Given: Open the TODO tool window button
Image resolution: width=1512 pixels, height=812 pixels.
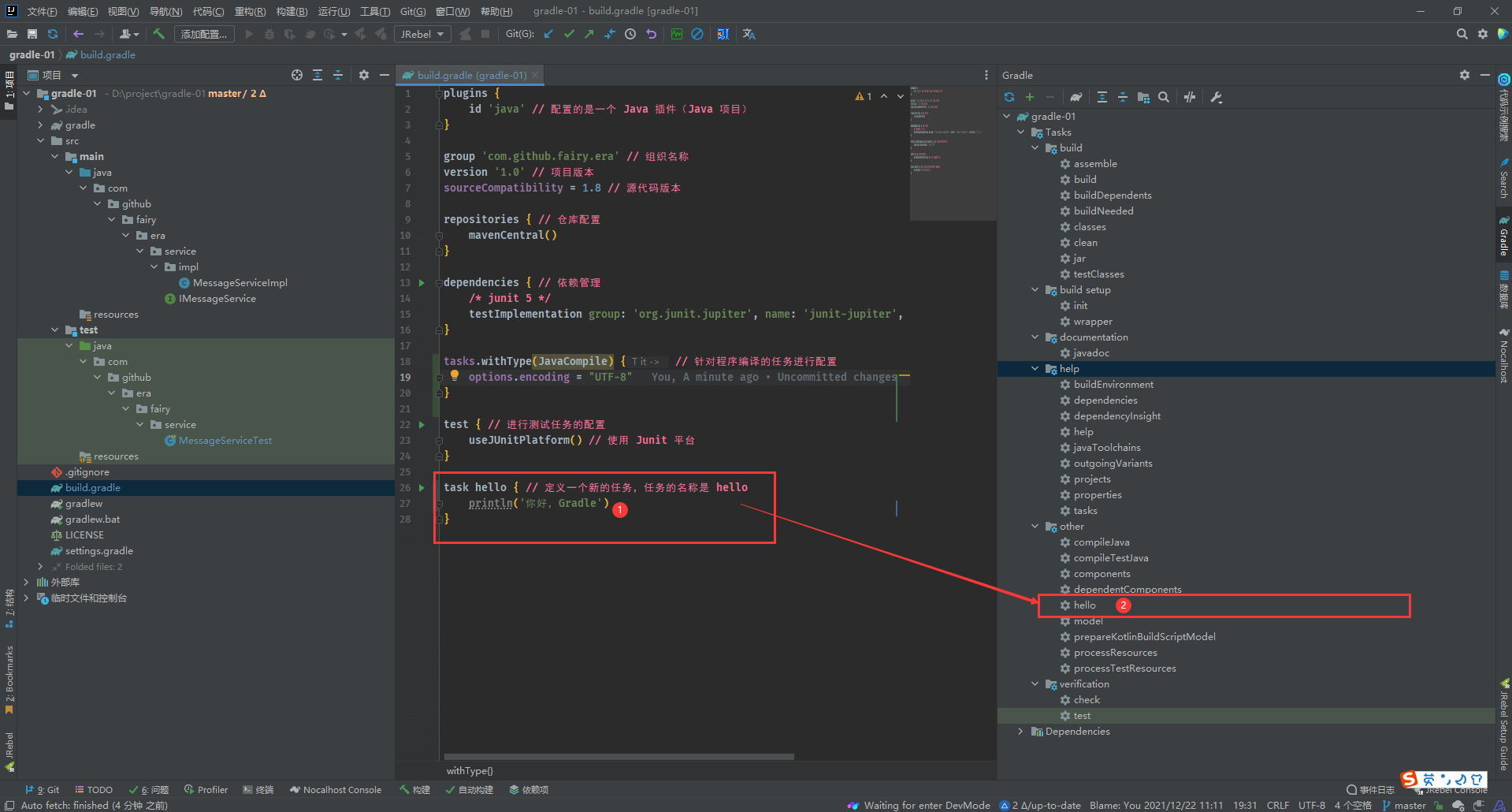Looking at the screenshot, I should point(94,789).
